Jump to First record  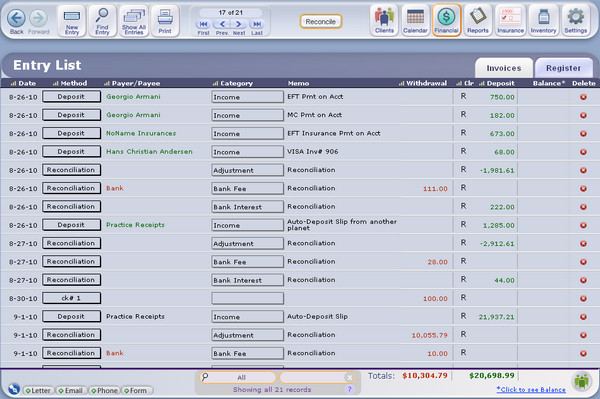pyautogui.click(x=203, y=24)
